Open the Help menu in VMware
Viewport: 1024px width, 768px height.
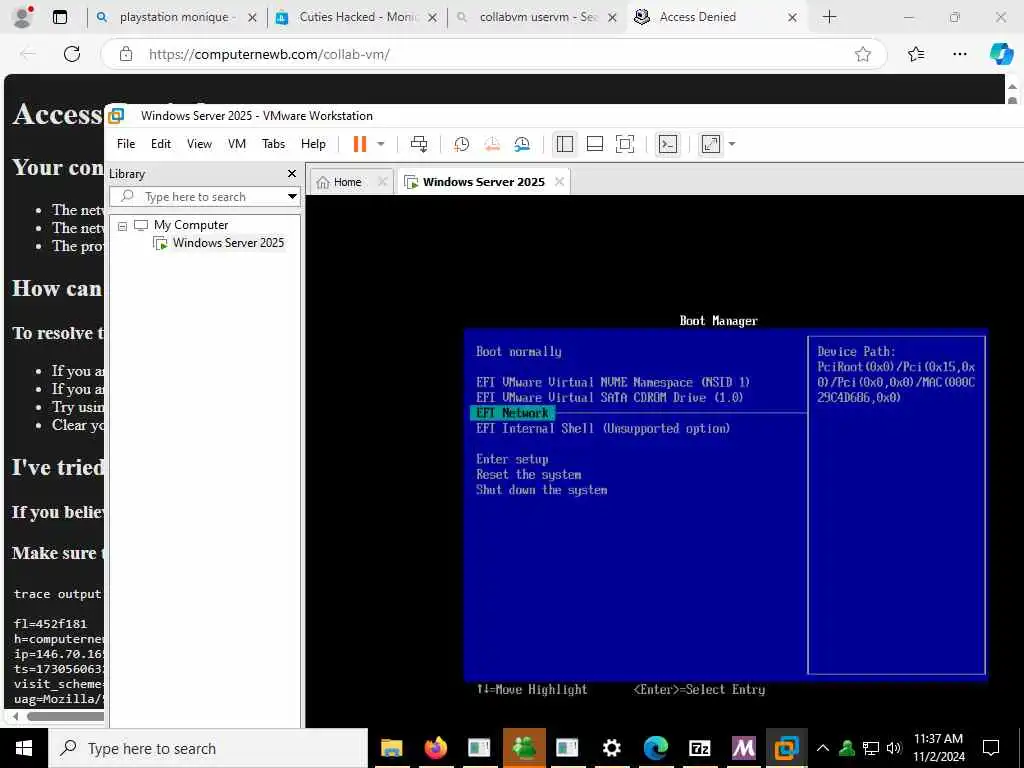pyautogui.click(x=313, y=144)
